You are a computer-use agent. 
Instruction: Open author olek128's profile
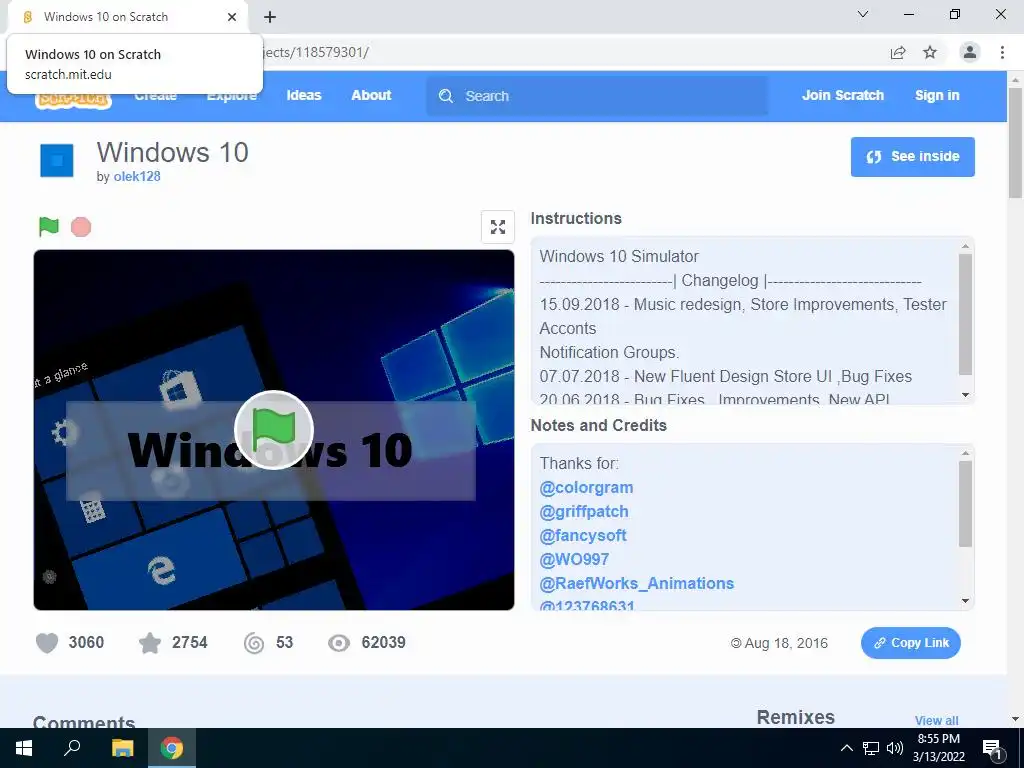pyautogui.click(x=137, y=176)
